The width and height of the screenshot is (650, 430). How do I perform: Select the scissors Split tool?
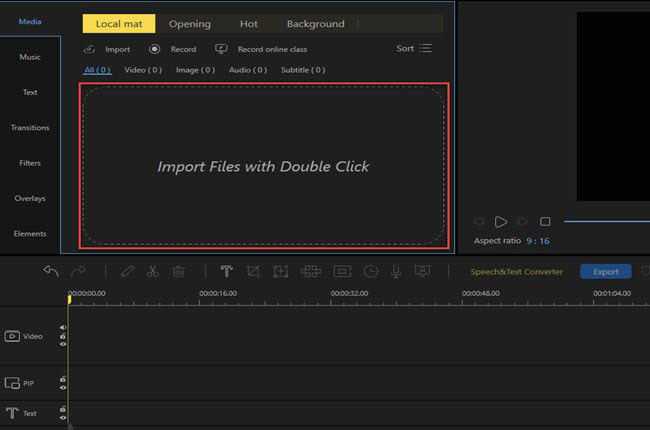coord(152,271)
